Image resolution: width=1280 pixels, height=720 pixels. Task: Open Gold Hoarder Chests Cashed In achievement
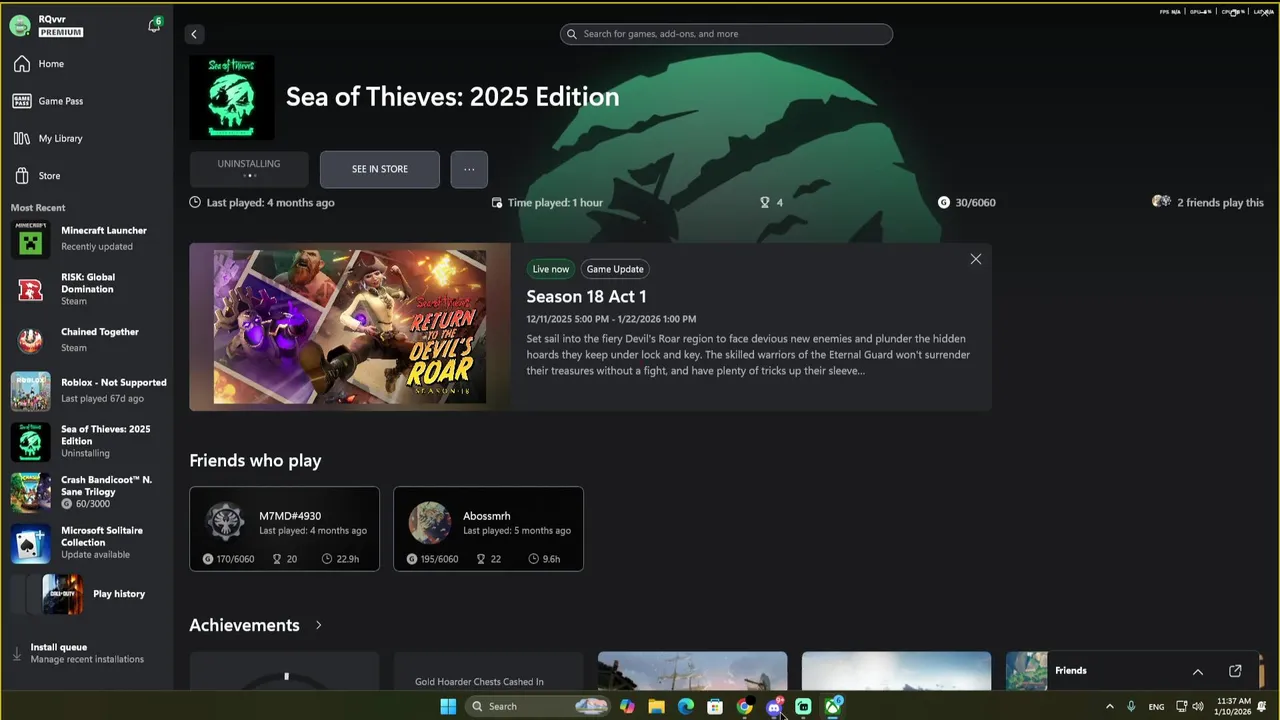[x=489, y=671]
